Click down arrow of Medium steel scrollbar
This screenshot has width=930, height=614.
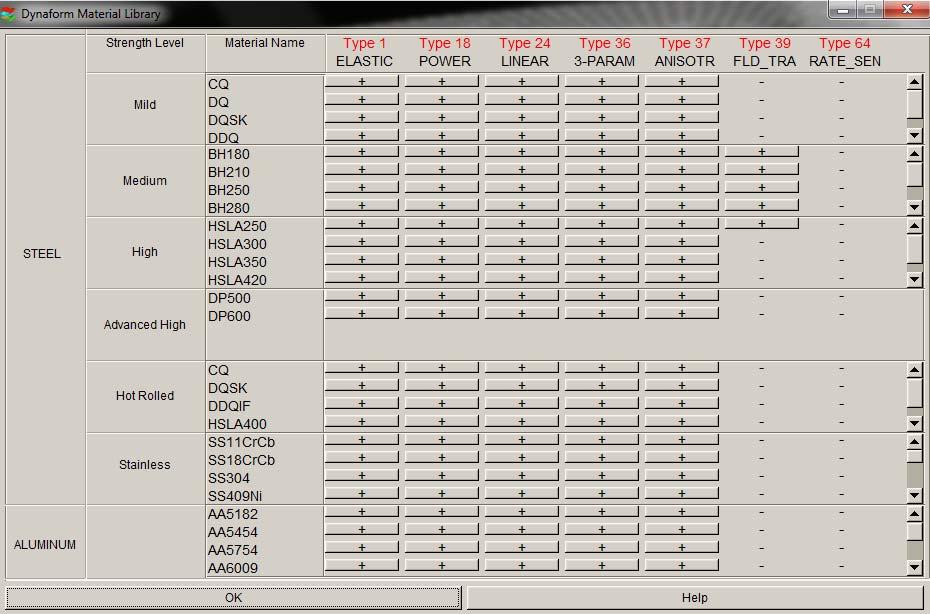pos(915,208)
